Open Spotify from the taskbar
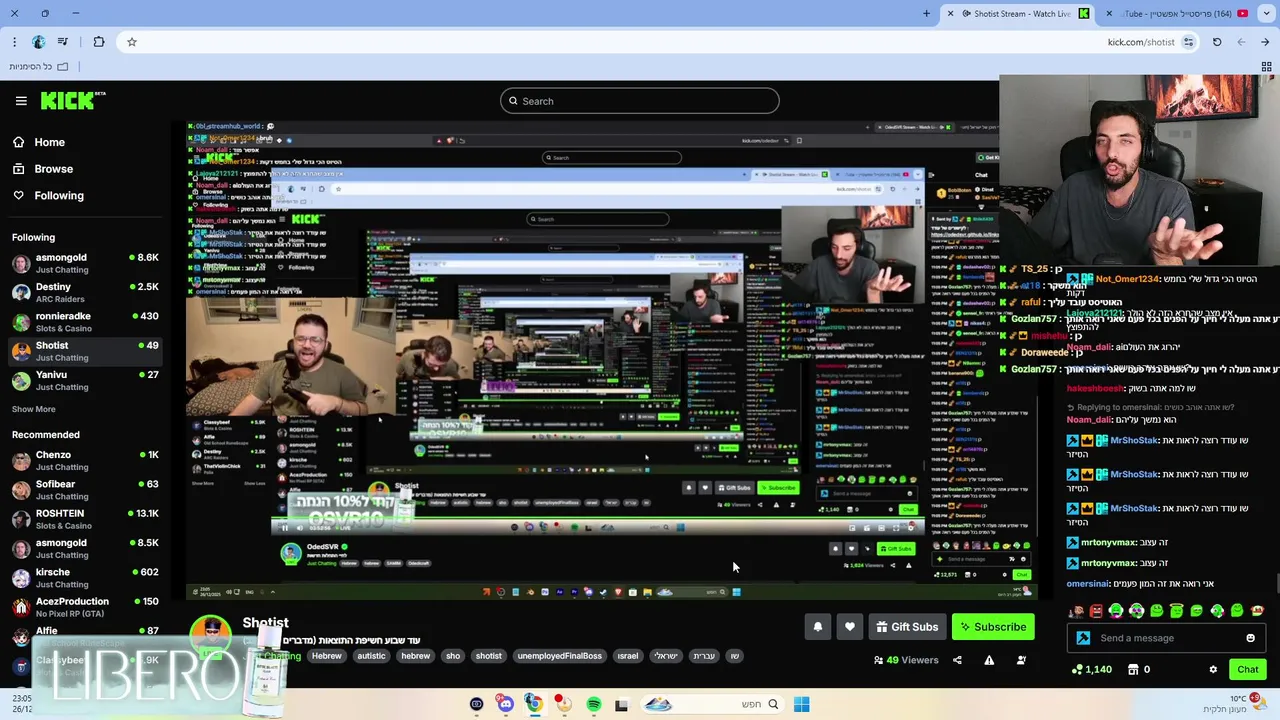This screenshot has width=1280, height=720. tap(593, 704)
